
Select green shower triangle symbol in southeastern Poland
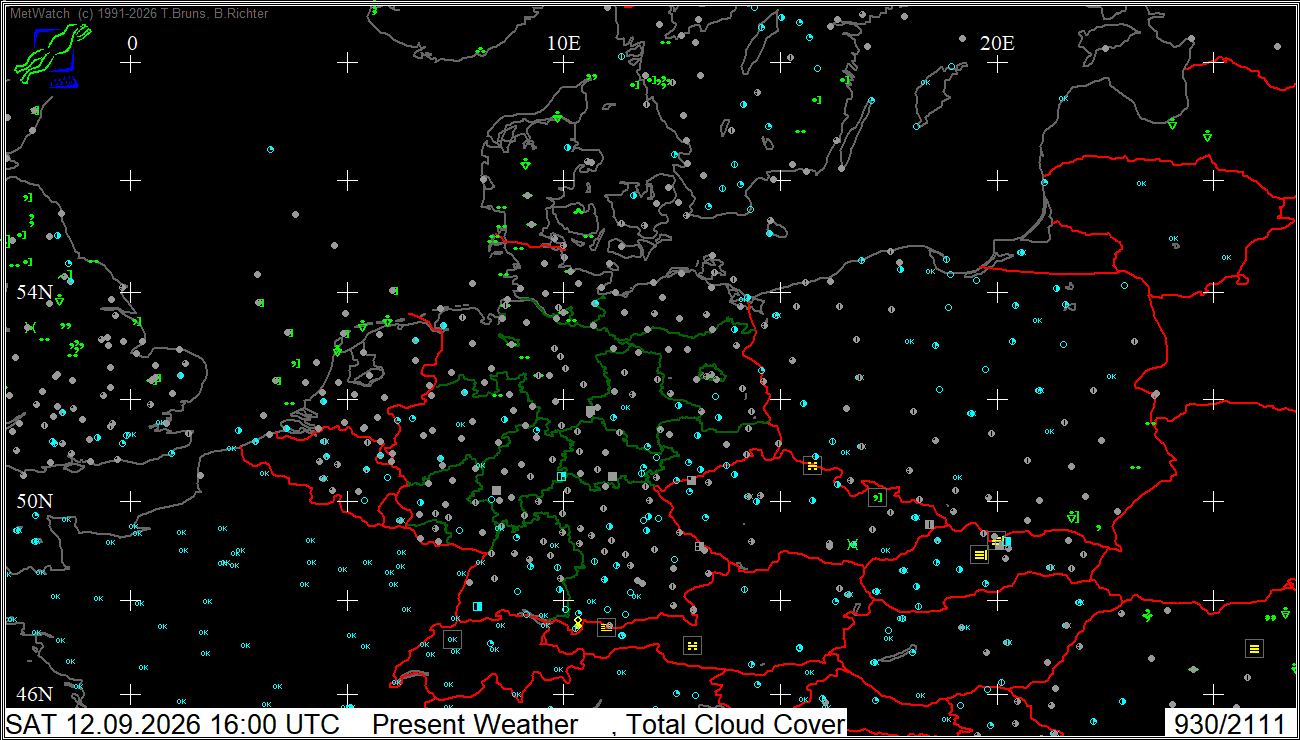pyautogui.click(x=1073, y=517)
